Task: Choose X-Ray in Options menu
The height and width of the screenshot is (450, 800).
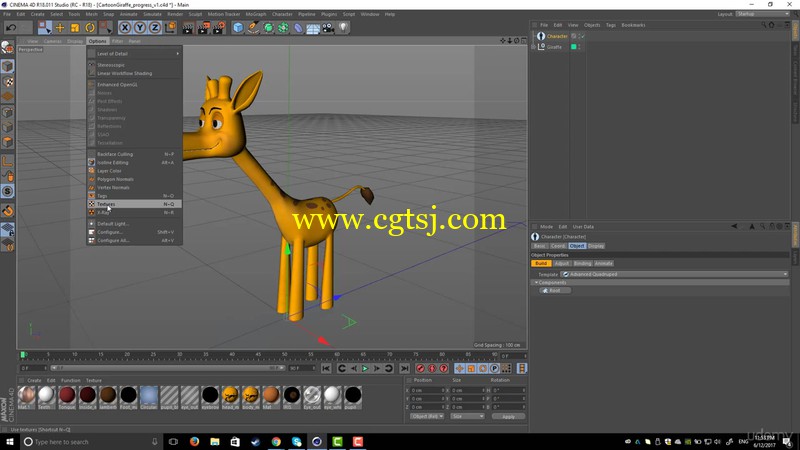Action: pos(135,212)
